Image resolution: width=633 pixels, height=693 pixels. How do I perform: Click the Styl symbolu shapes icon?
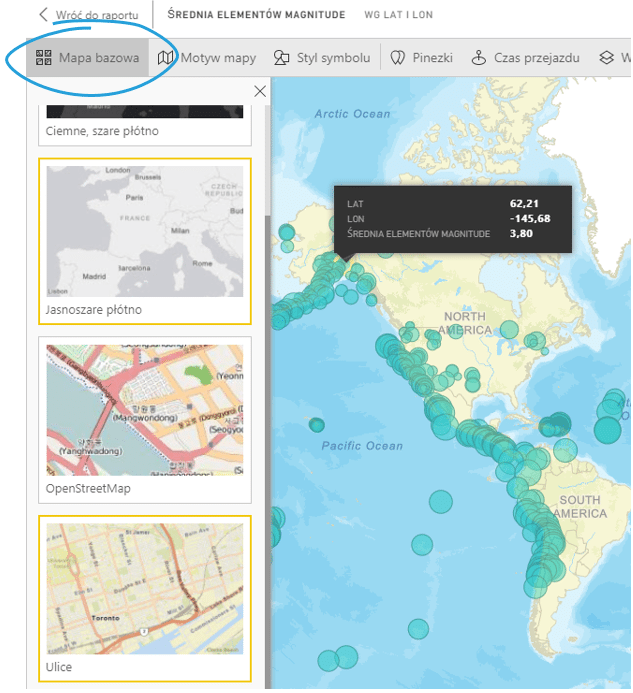pos(282,58)
